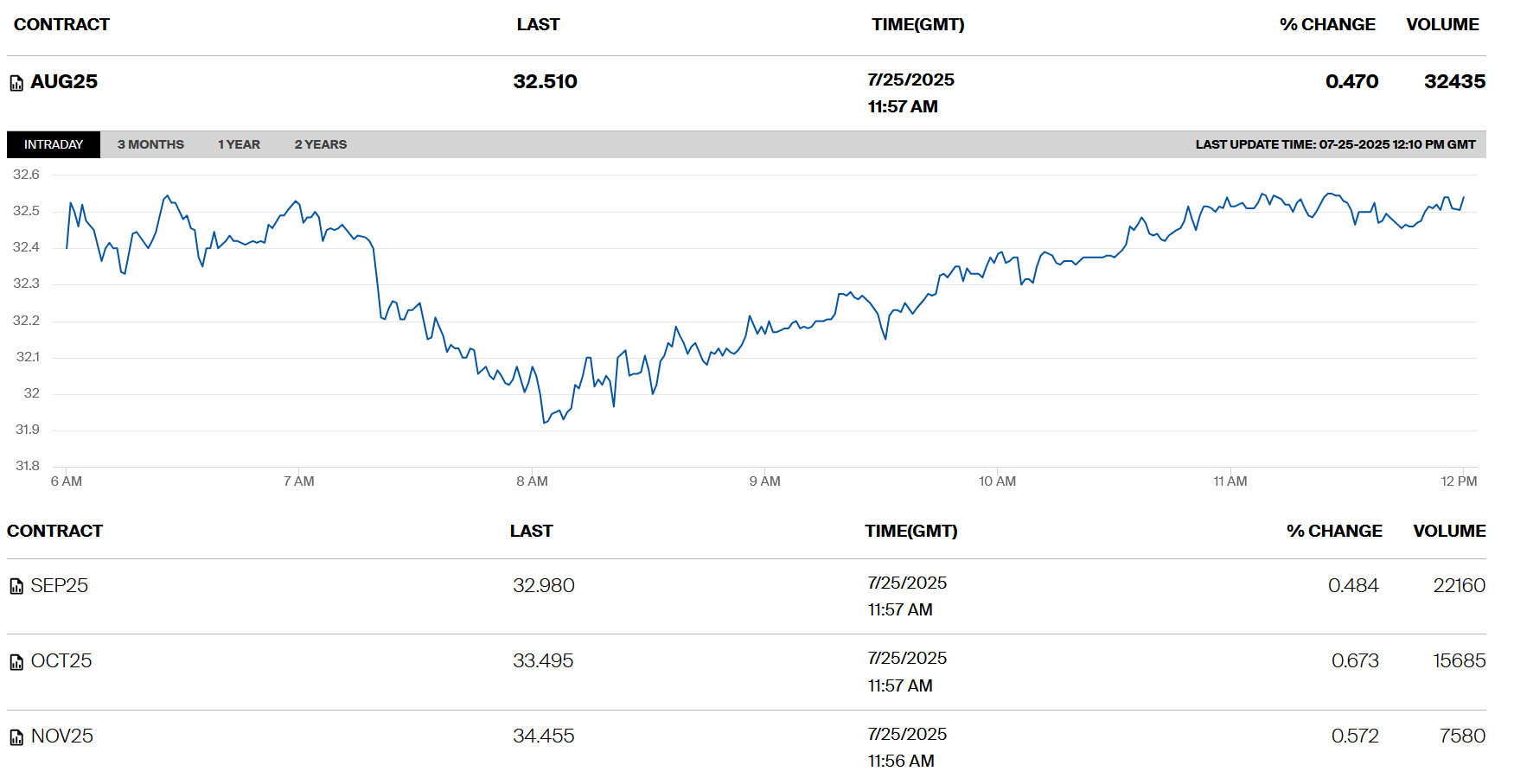This screenshot has height=784, width=1514.
Task: Click the 10 AM label on time axis
Action: click(997, 481)
